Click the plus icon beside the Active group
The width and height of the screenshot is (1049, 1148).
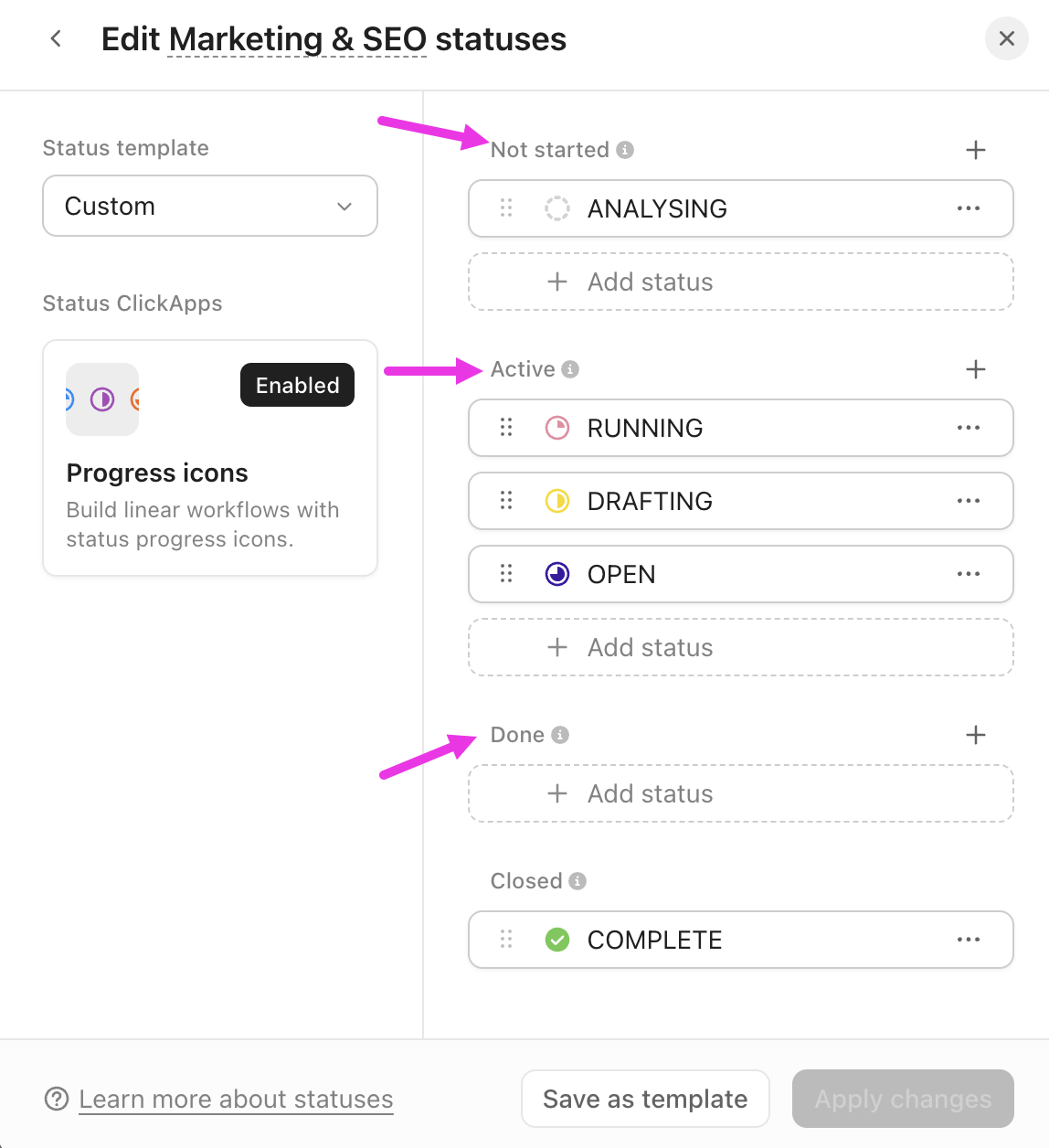[x=976, y=369]
